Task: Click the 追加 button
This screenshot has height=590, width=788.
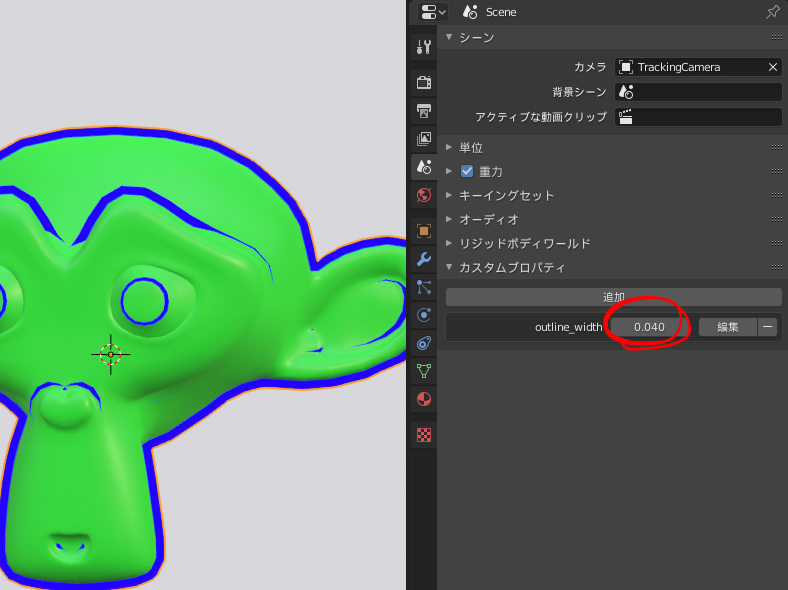Action: click(x=614, y=297)
